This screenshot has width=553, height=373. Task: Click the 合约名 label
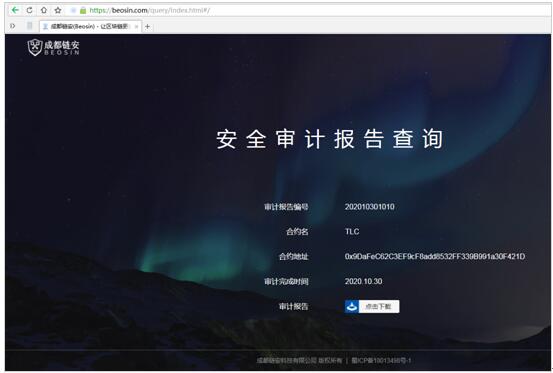(x=297, y=232)
